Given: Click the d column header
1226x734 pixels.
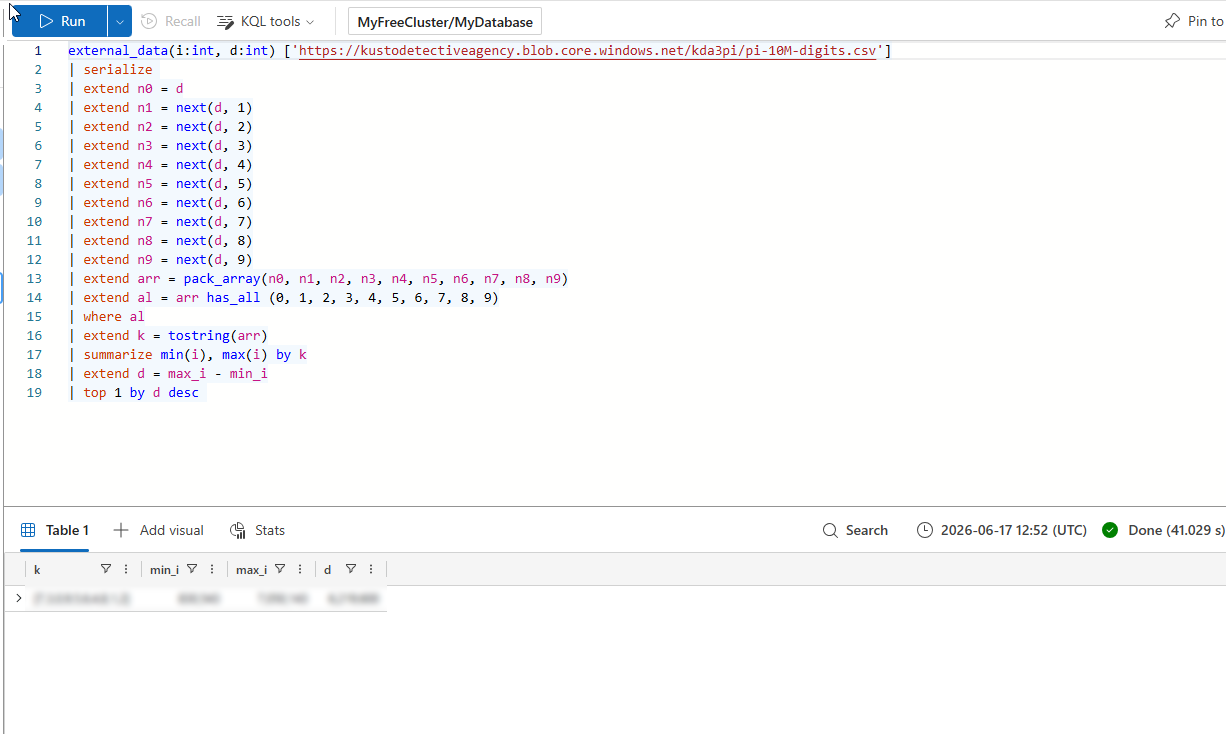Looking at the screenshot, I should [x=327, y=569].
